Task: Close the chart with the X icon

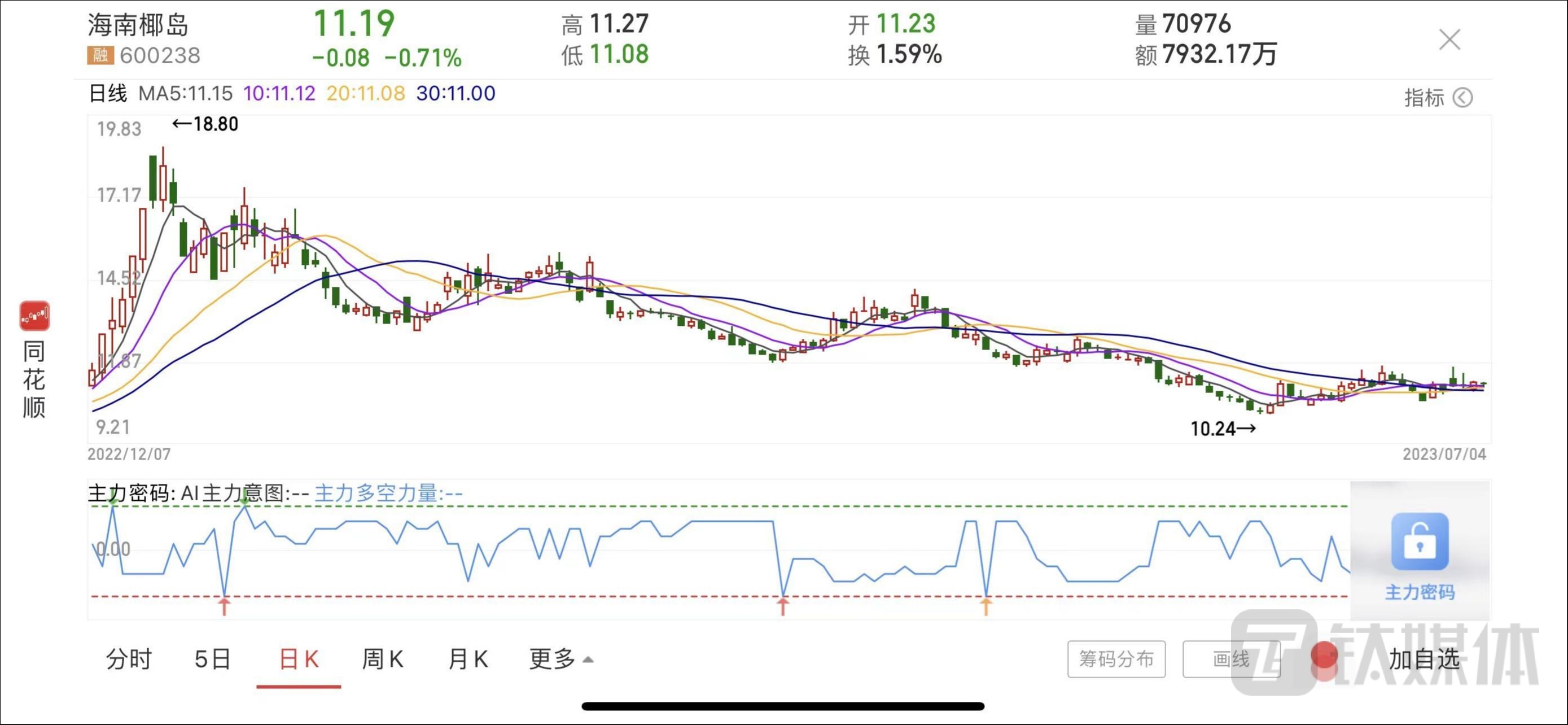Action: click(1449, 40)
